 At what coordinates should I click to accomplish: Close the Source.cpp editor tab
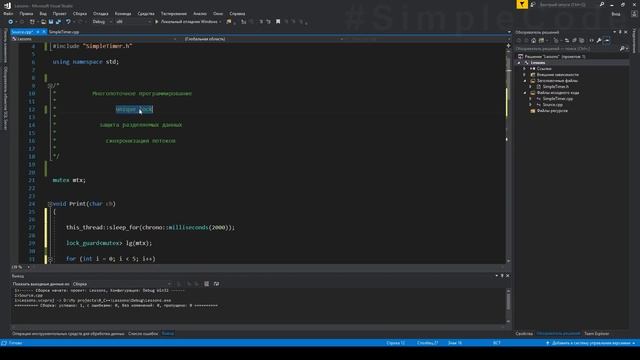tap(44, 32)
